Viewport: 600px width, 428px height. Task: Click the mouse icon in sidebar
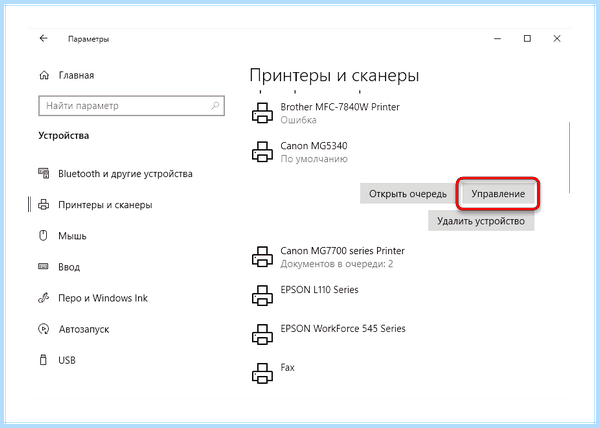(43, 235)
